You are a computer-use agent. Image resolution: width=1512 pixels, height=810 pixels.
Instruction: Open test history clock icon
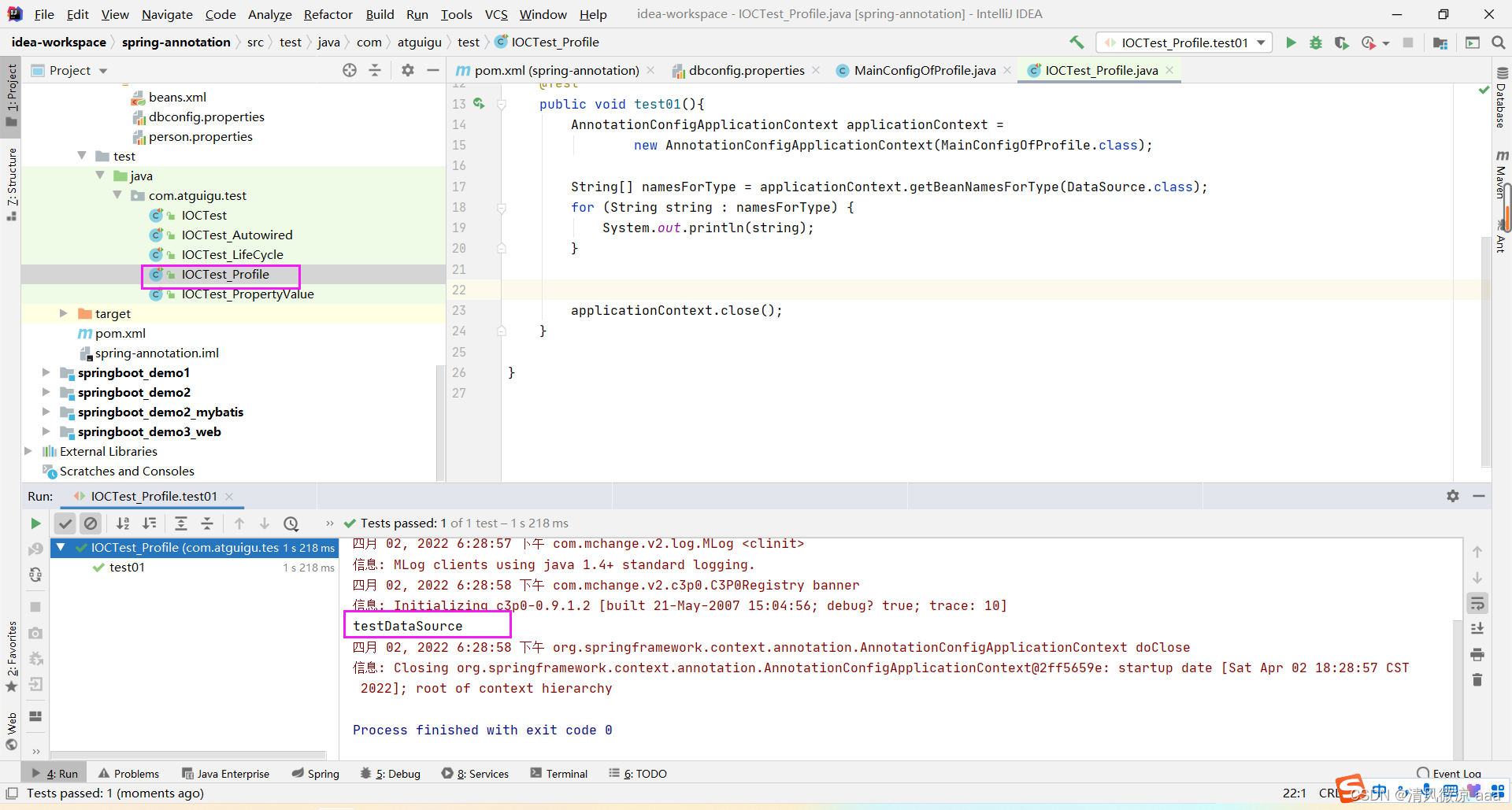291,523
